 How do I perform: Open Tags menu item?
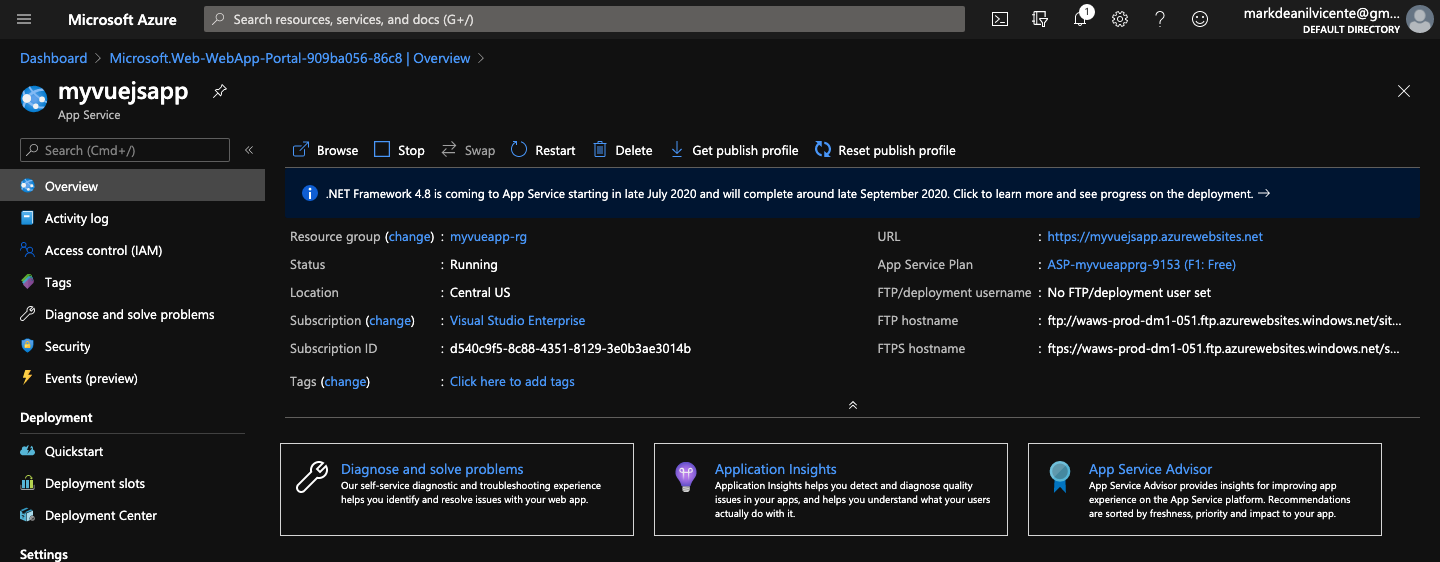point(132,282)
